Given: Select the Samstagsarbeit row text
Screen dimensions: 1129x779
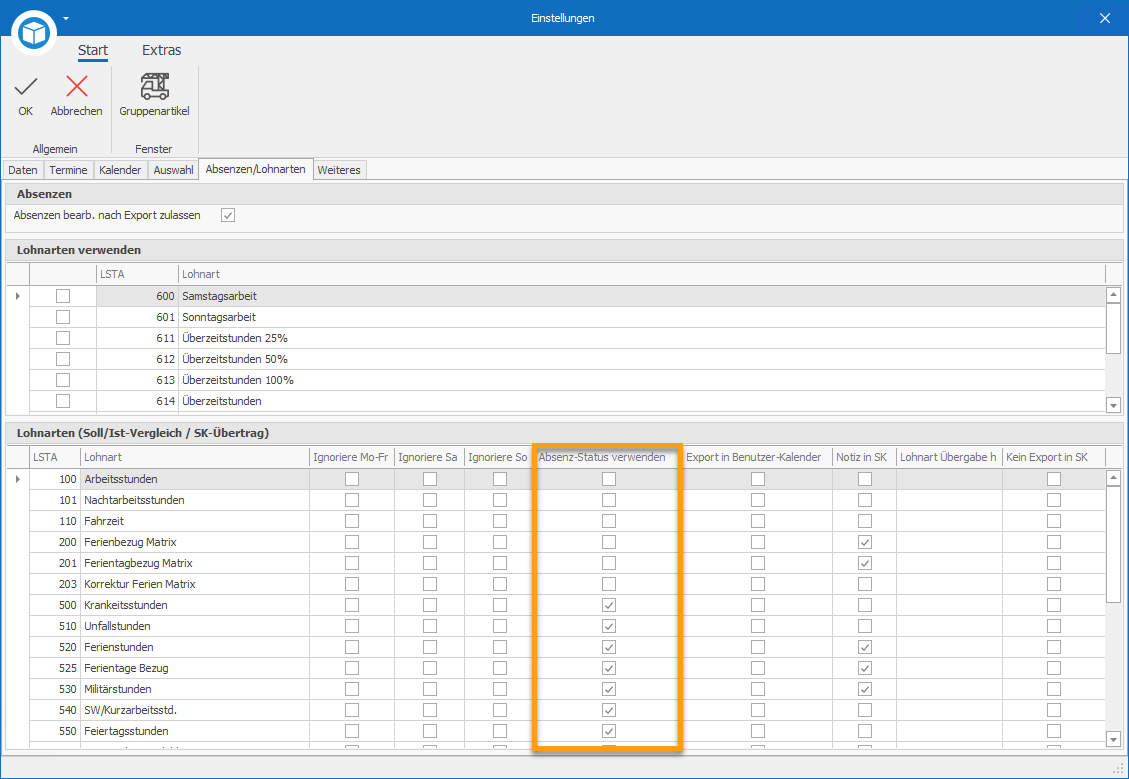Looking at the screenshot, I should pos(220,296).
